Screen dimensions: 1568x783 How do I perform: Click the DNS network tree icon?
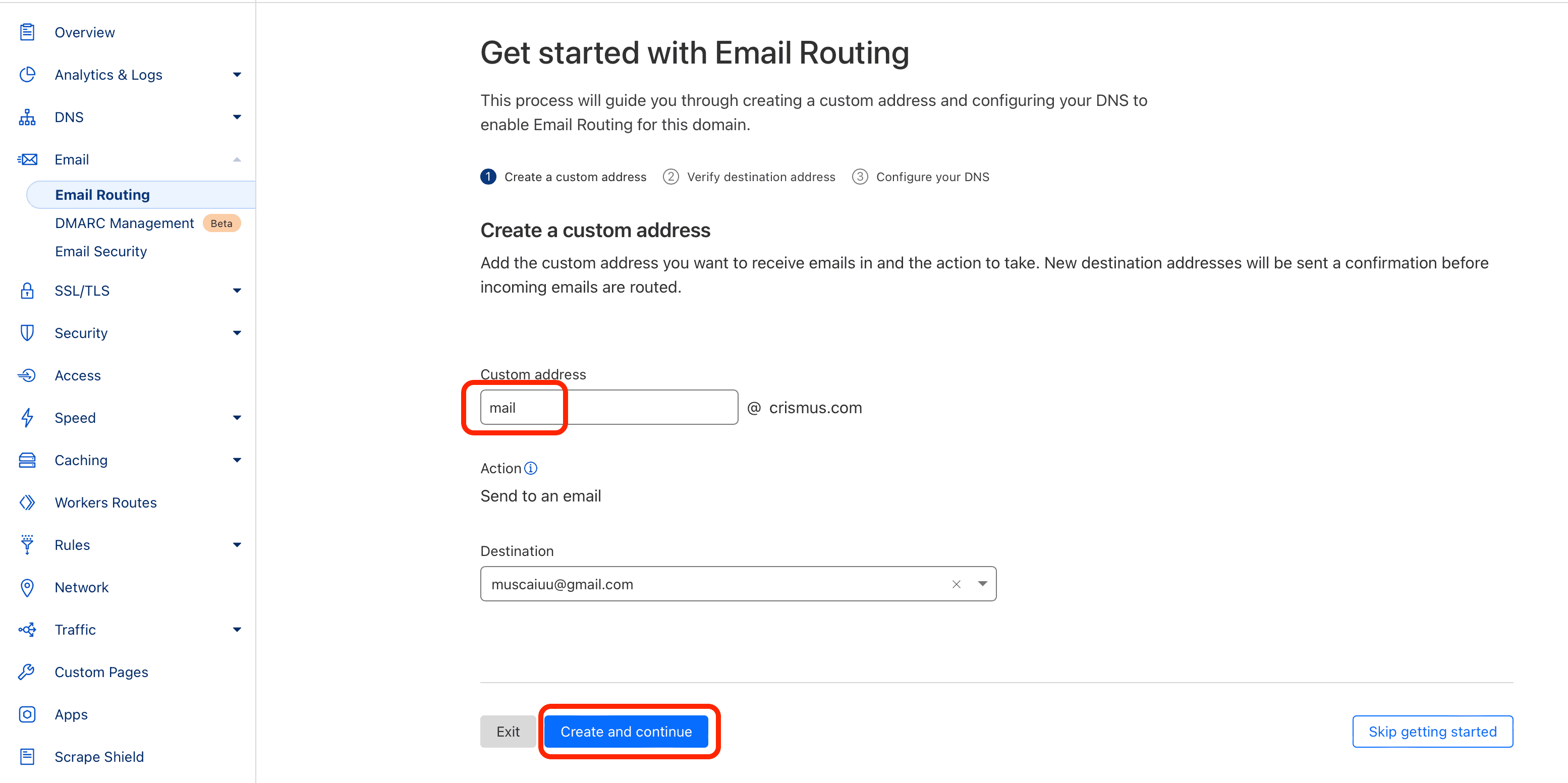pos(27,117)
